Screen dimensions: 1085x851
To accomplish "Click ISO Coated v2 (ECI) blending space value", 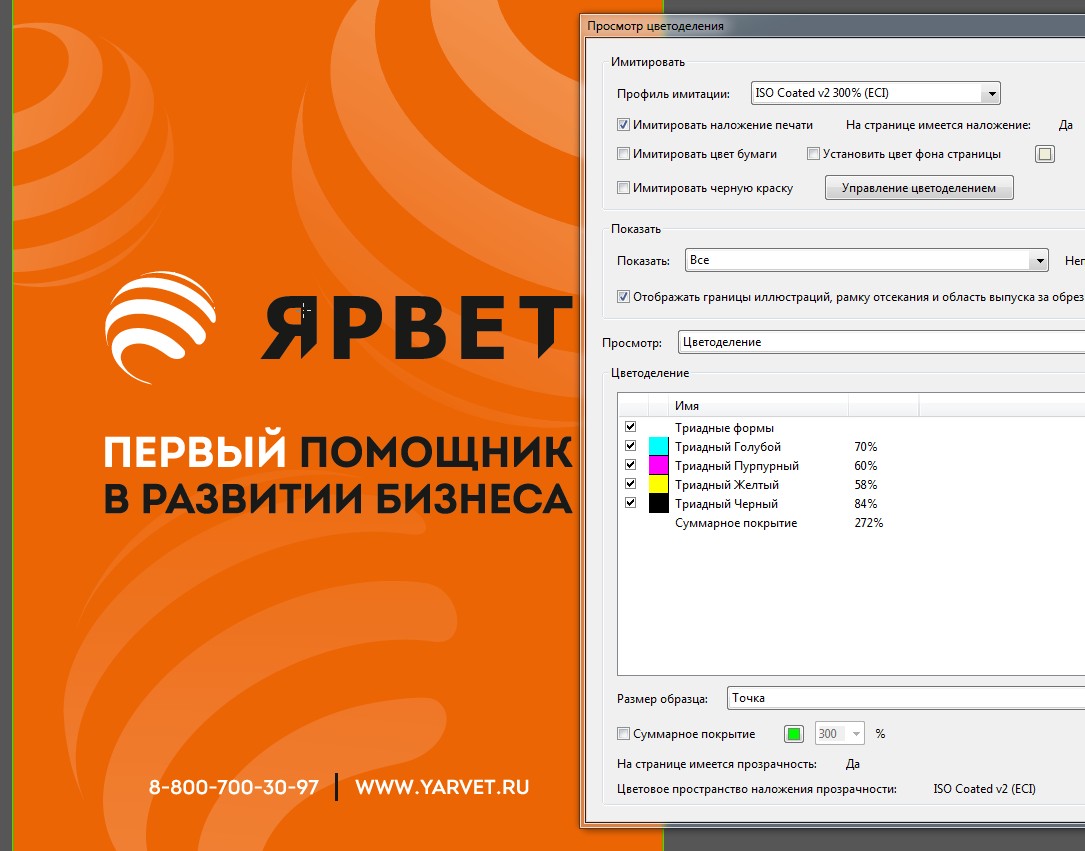I will [984, 789].
